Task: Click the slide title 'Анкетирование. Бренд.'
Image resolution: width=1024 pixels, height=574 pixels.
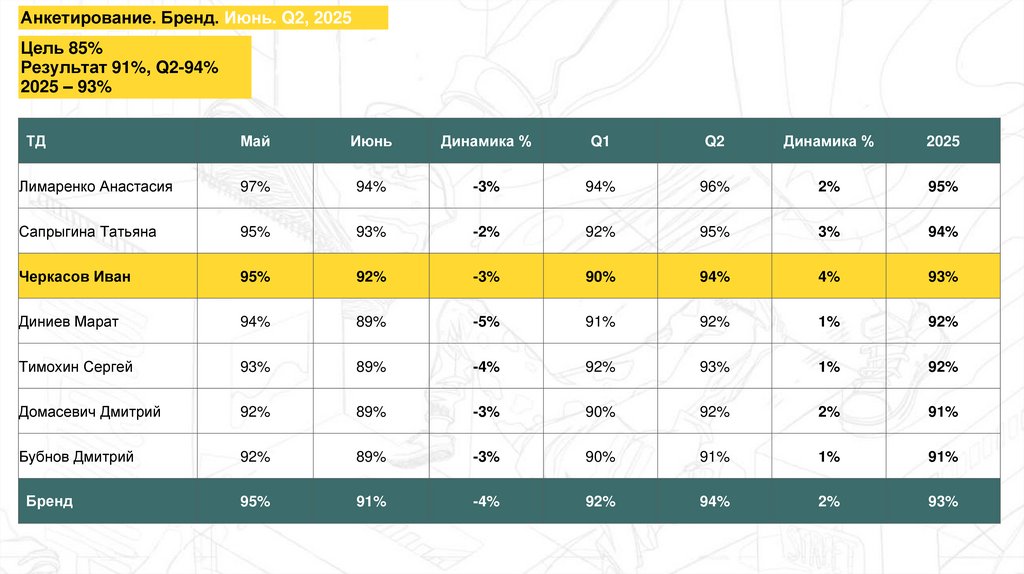Action: tap(120, 18)
